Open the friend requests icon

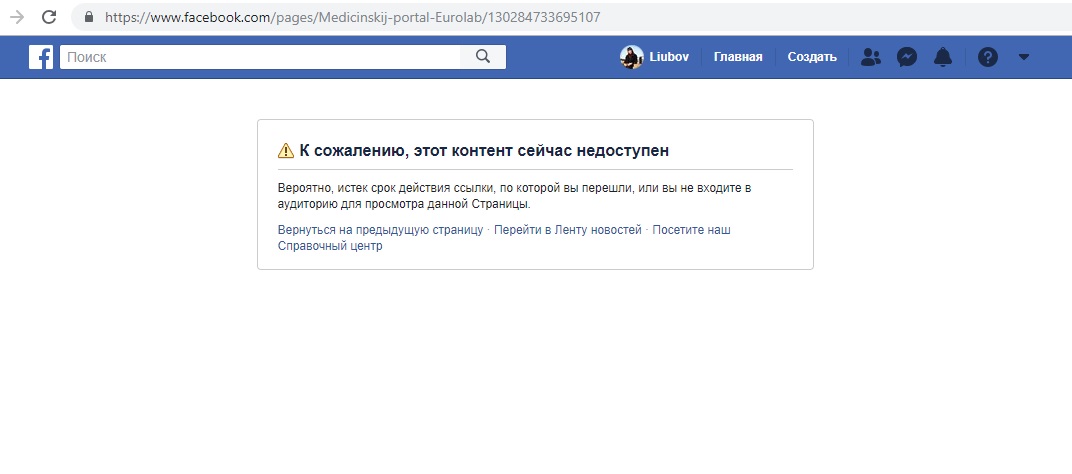click(871, 57)
